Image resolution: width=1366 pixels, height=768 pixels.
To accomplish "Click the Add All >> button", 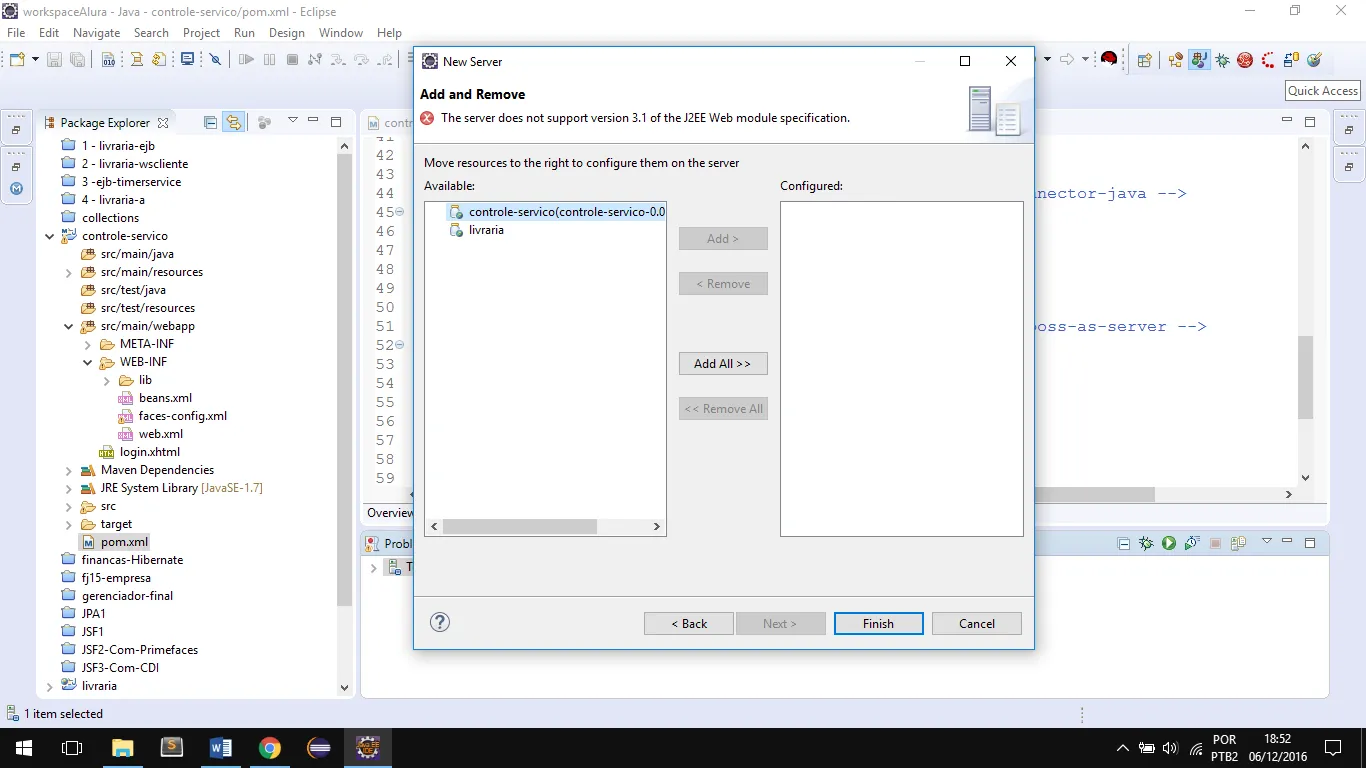I will (723, 363).
